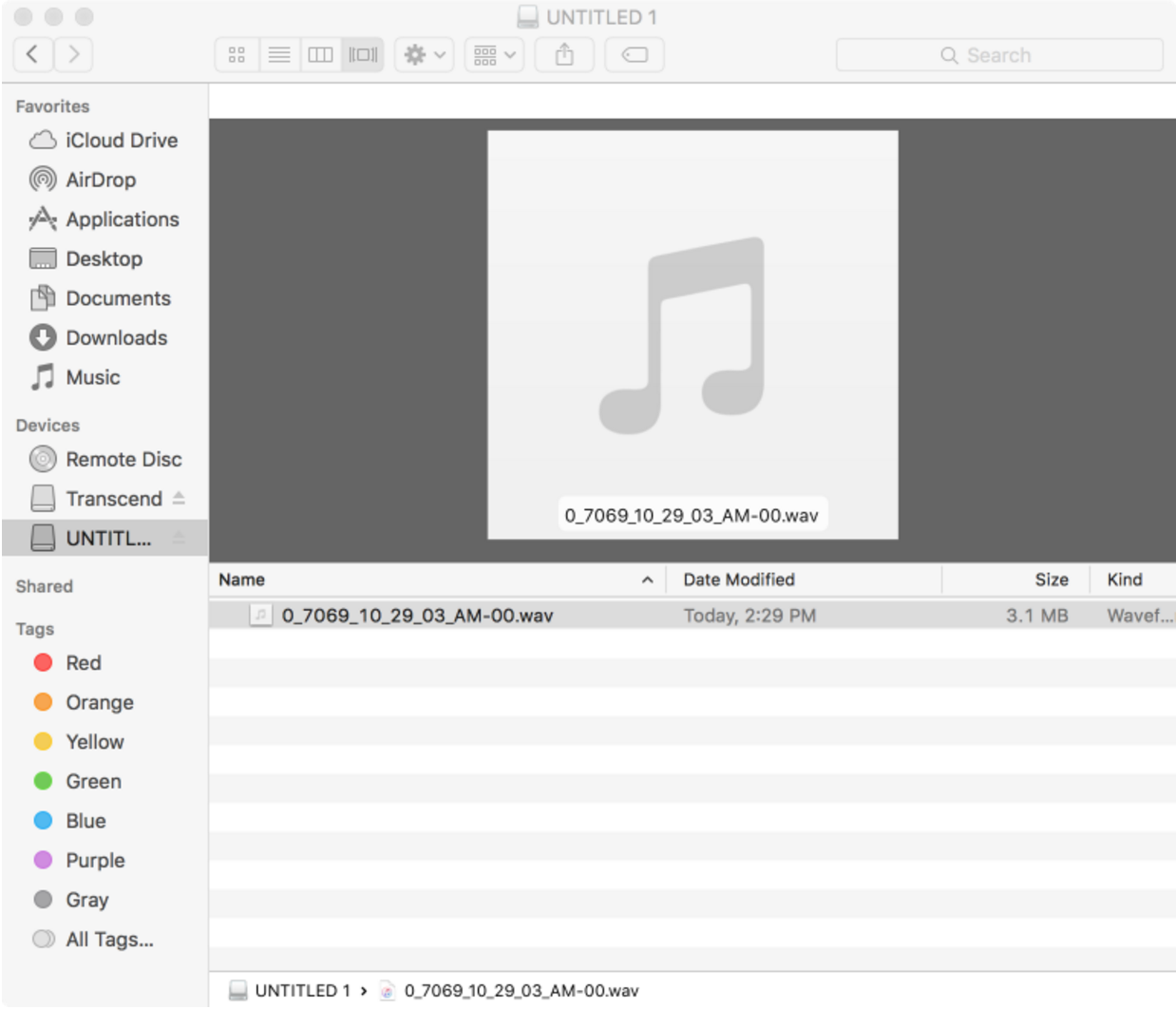Open the item arrangement menu

pos(493,54)
